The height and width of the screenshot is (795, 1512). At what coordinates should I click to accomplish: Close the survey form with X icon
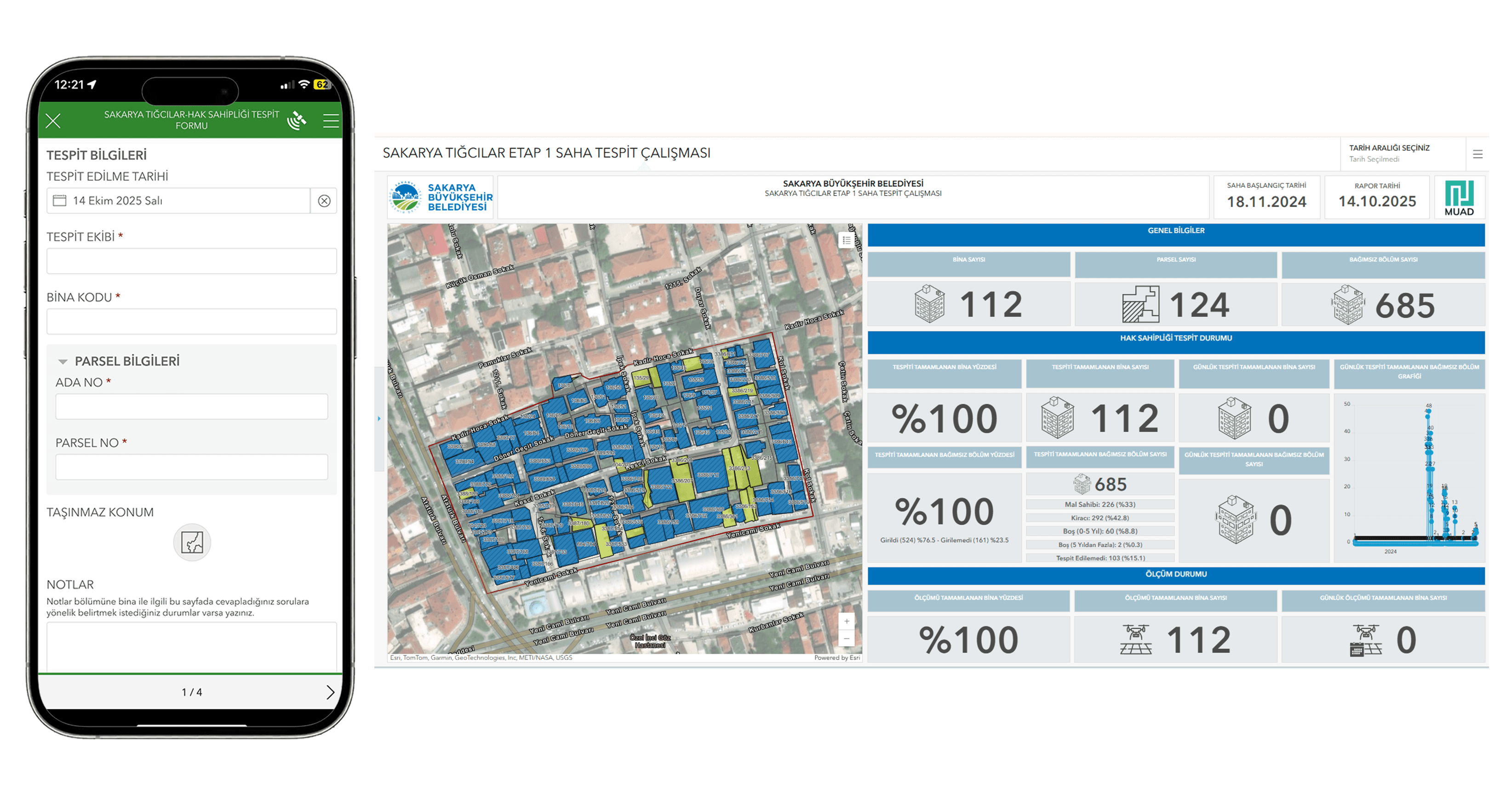53,121
